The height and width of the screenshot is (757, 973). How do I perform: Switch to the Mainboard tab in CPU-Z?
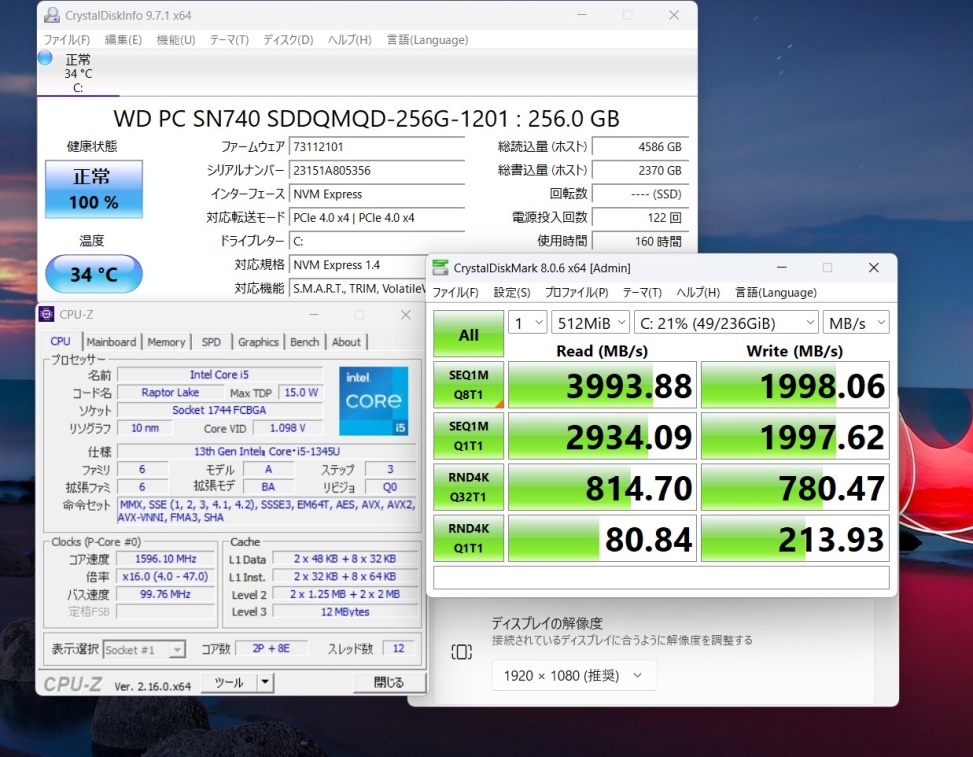[x=111, y=342]
